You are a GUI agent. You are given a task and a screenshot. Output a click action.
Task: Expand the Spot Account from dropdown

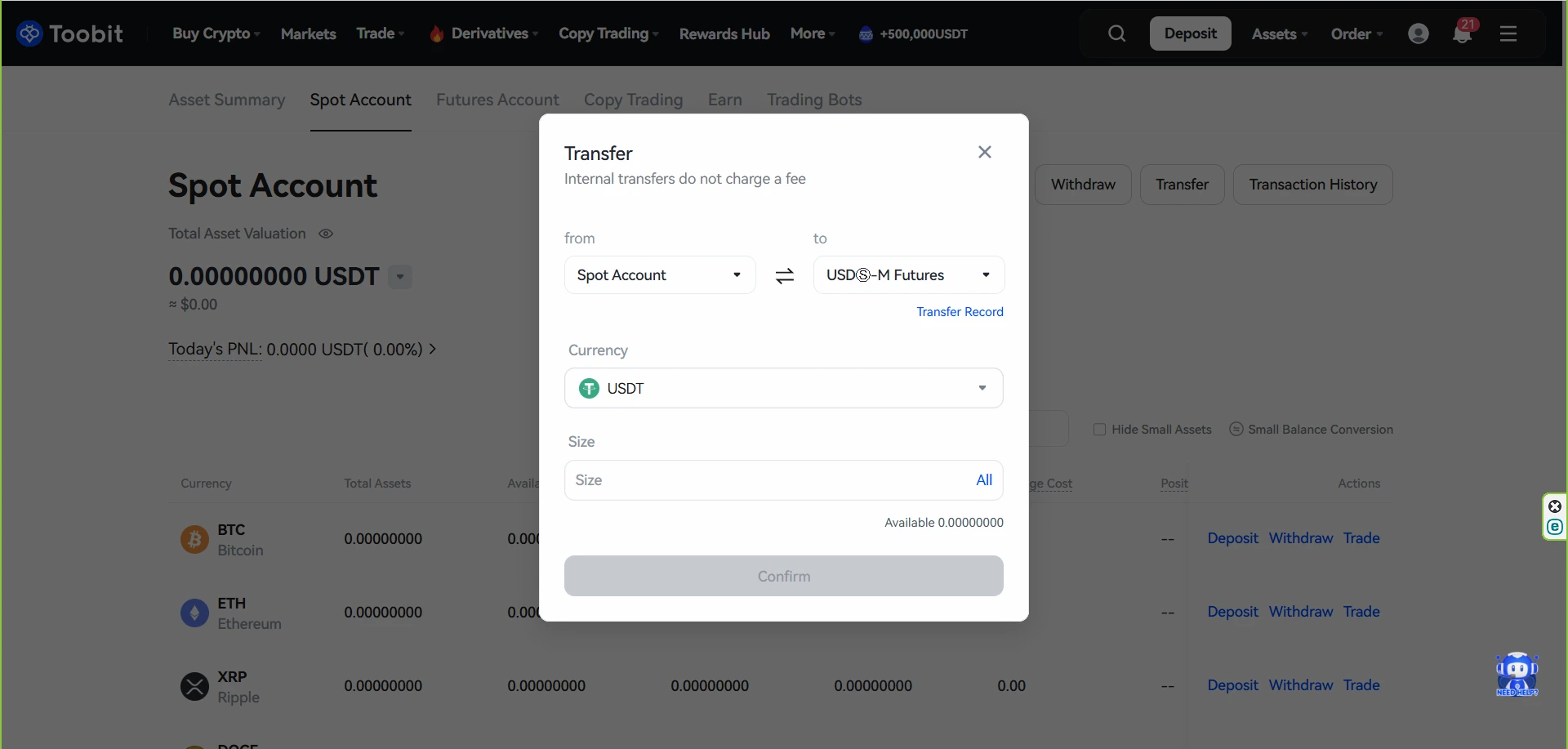660,275
